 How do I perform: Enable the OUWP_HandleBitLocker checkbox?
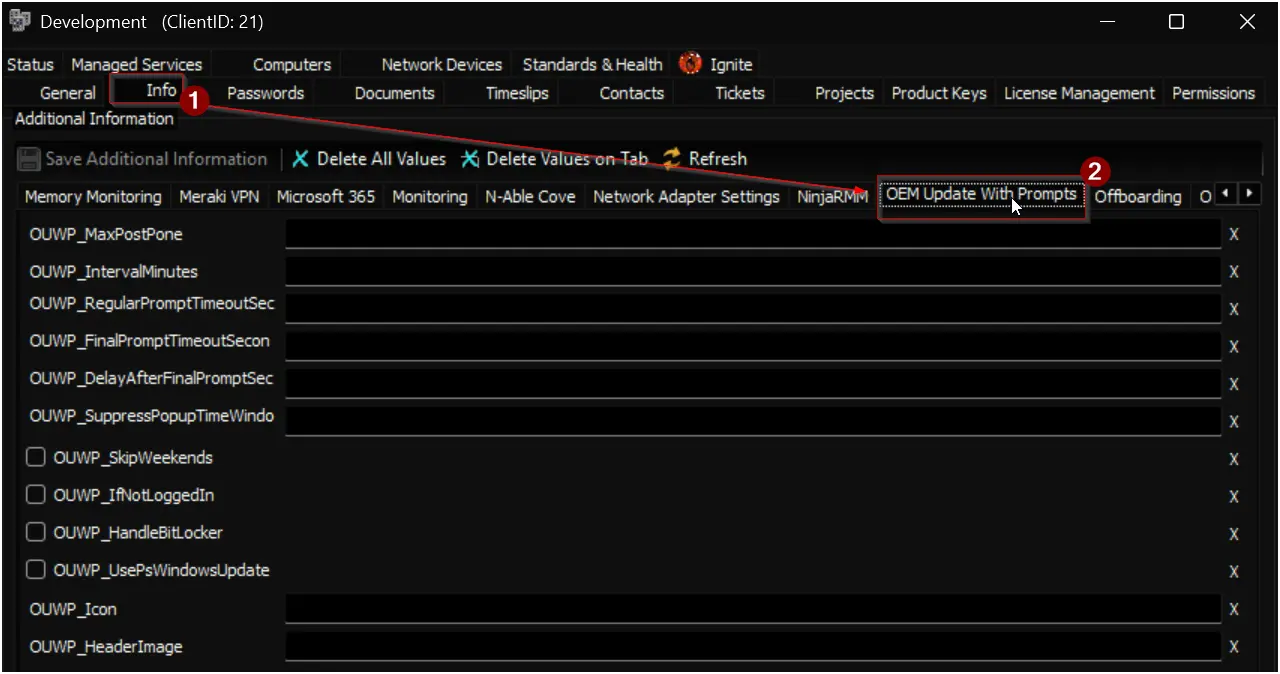click(36, 532)
